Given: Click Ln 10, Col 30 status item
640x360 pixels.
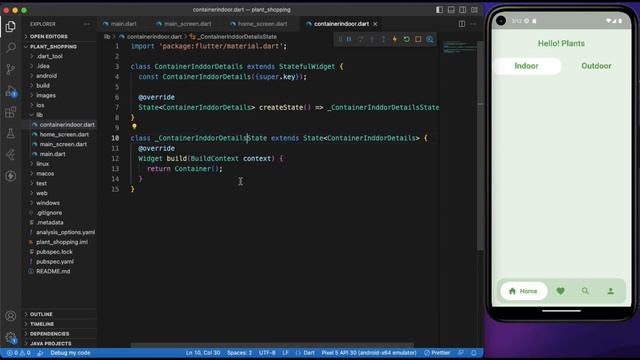Looking at the screenshot, I should tap(203, 353).
